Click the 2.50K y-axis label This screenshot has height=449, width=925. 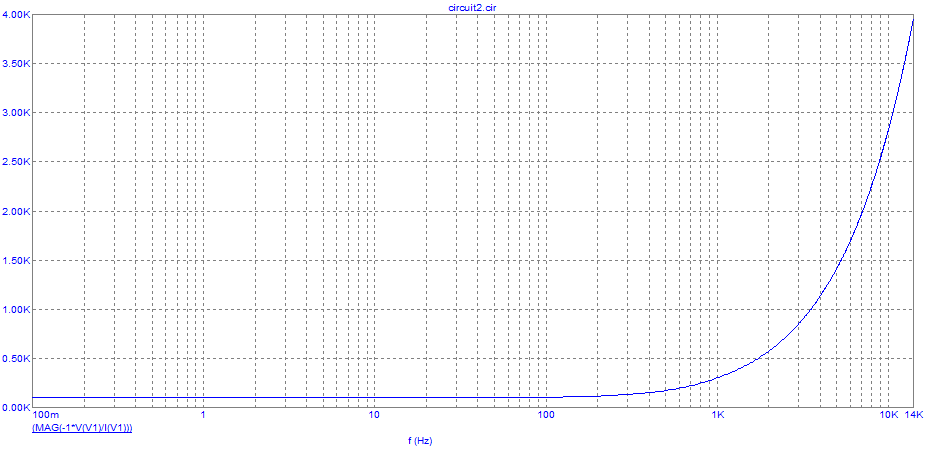coord(16,162)
